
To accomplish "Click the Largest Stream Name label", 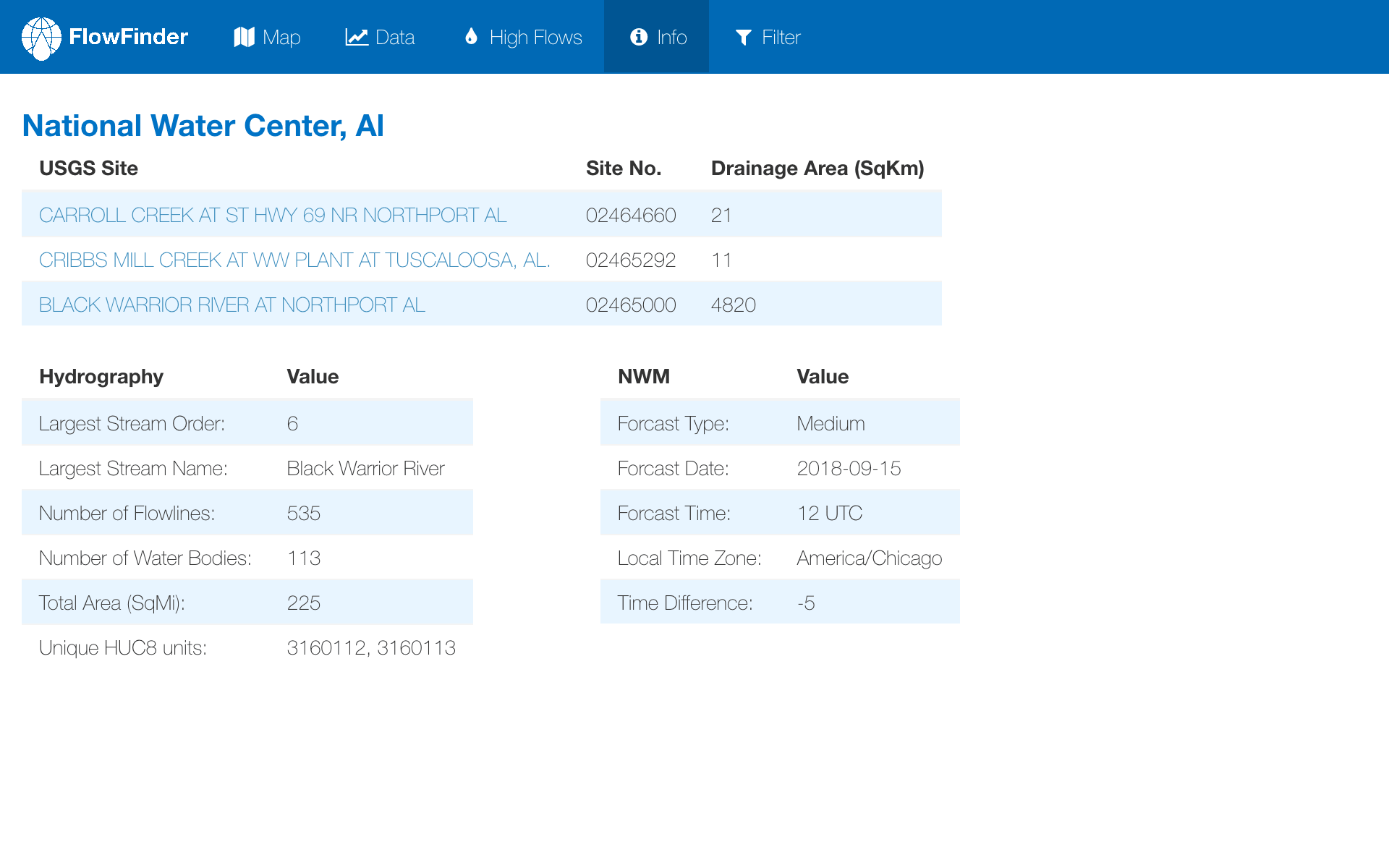I will click(x=133, y=468).
